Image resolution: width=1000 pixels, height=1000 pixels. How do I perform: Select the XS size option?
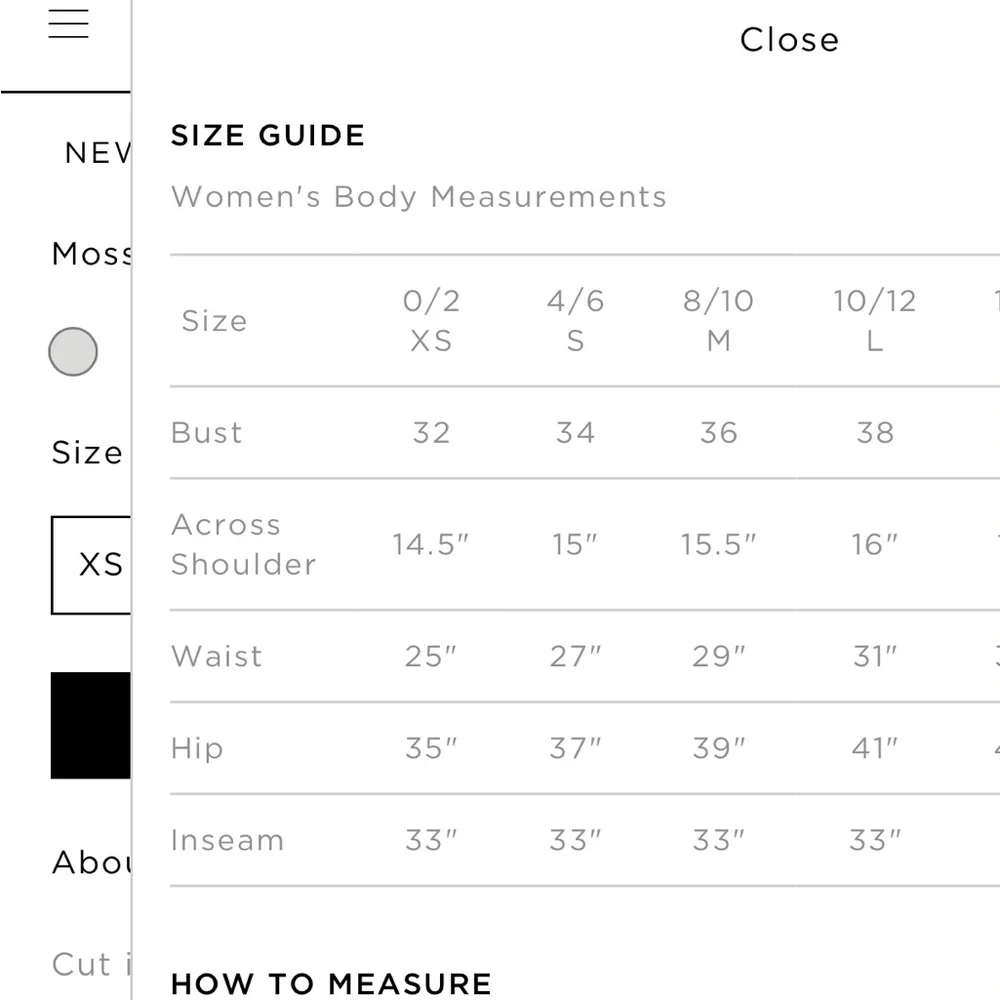[x=96, y=565]
